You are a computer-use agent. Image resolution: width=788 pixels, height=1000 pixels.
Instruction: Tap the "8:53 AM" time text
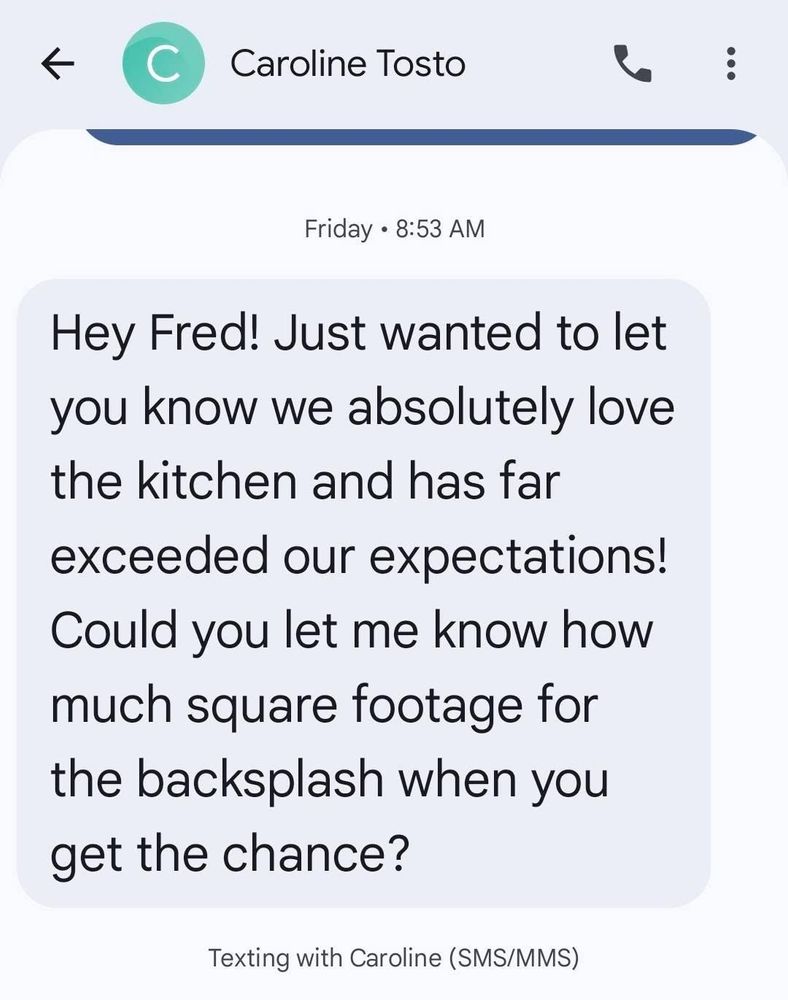click(x=440, y=228)
